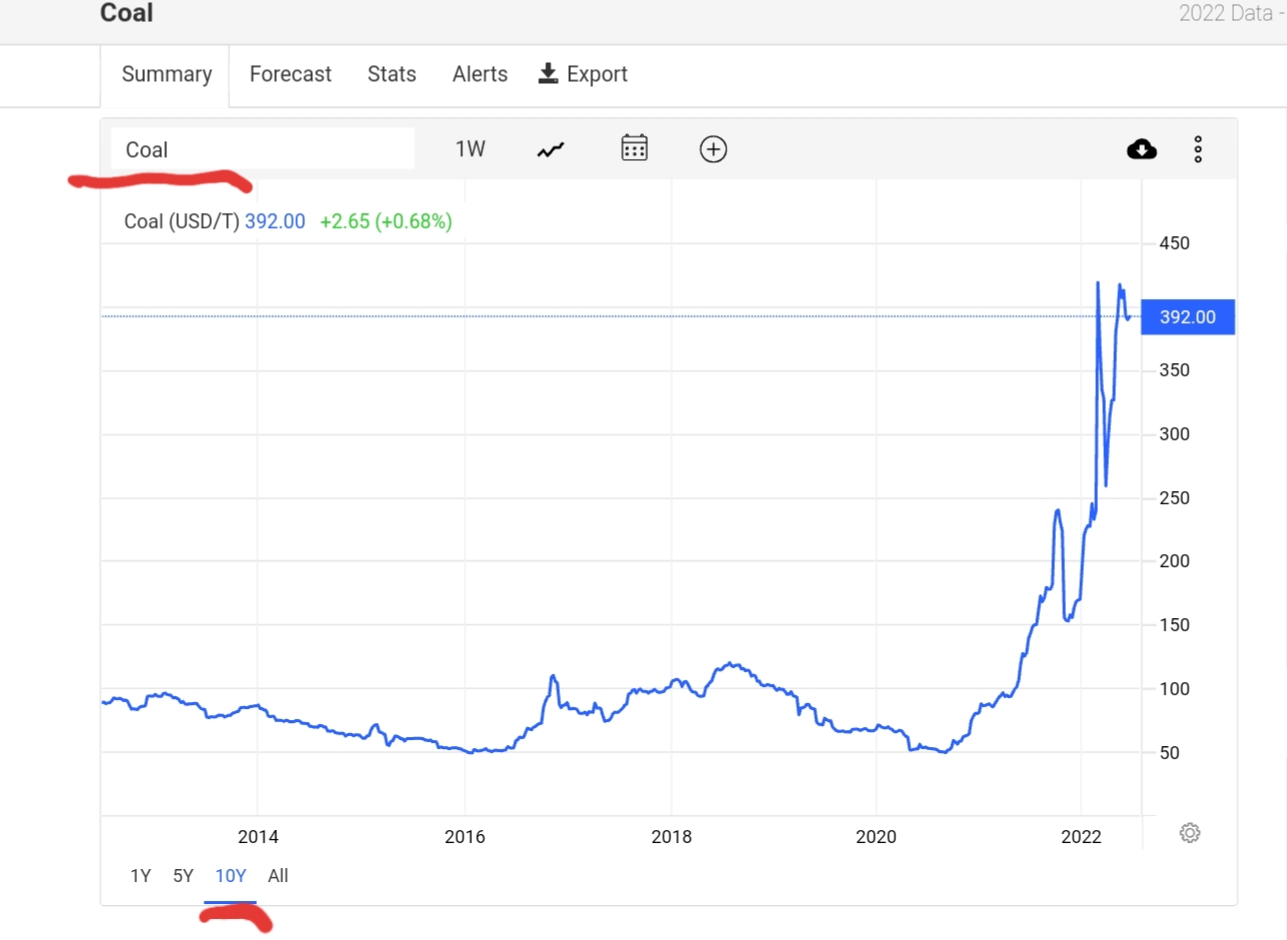Select the 5Y time range
The height and width of the screenshot is (940, 1287).
[183, 876]
